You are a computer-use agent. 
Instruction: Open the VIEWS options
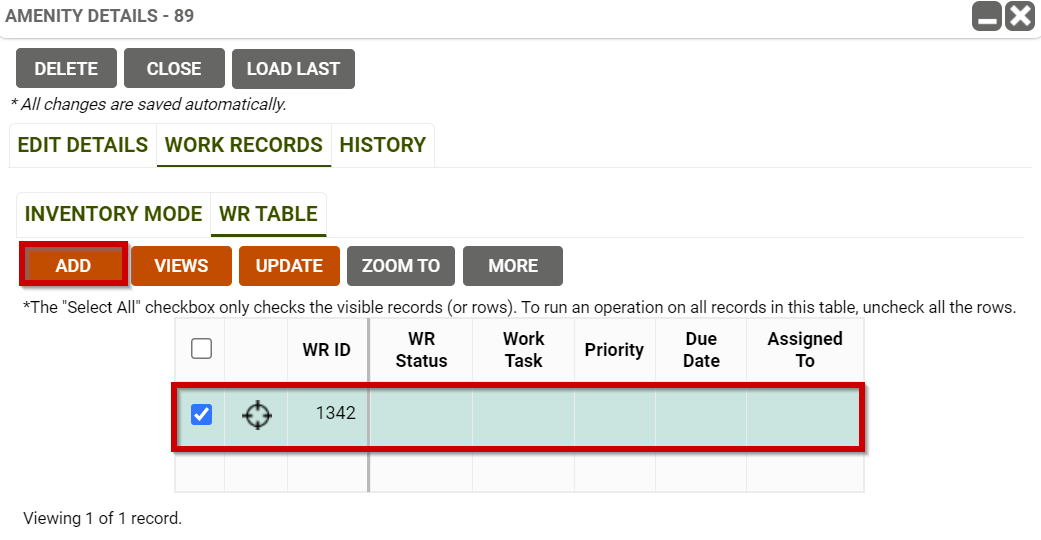pyautogui.click(x=181, y=266)
